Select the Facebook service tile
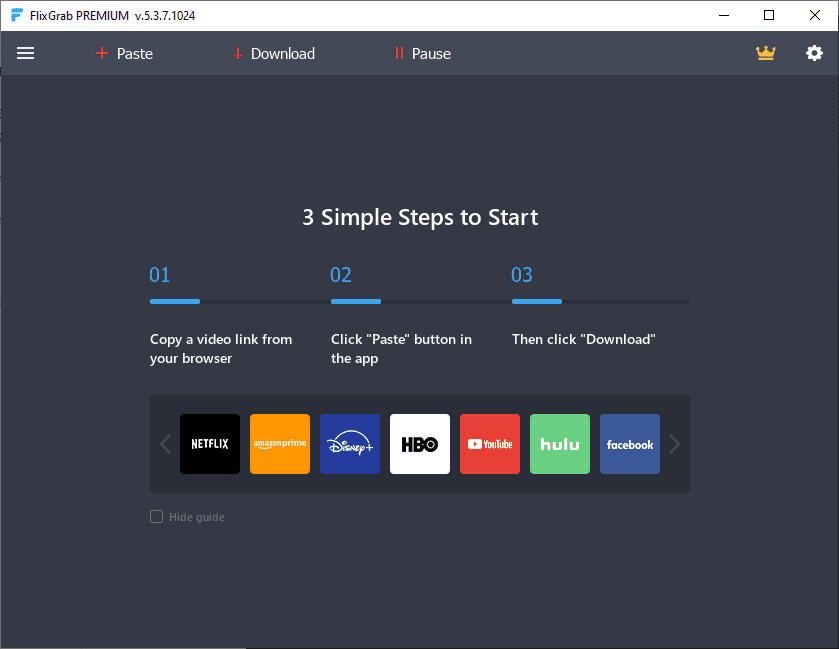Viewport: 839px width, 649px height. tap(630, 444)
